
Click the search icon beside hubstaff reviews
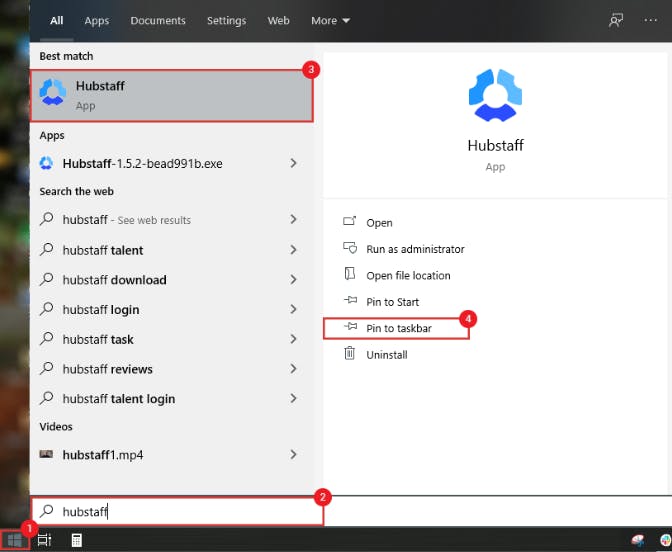pos(46,368)
